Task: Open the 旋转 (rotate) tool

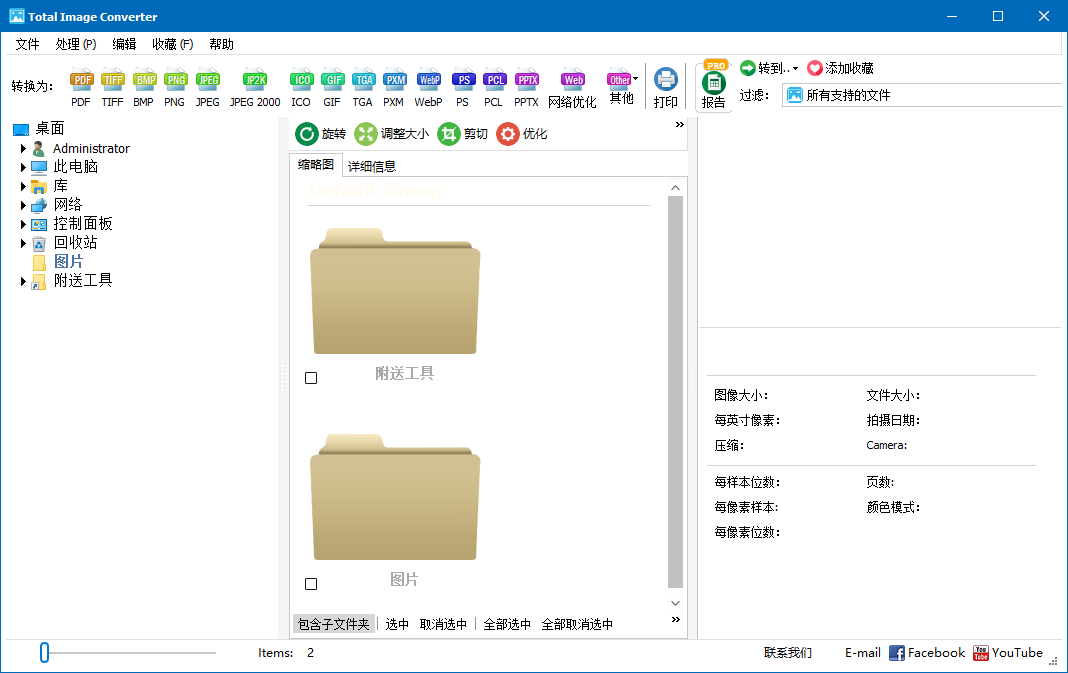Action: coord(316,133)
